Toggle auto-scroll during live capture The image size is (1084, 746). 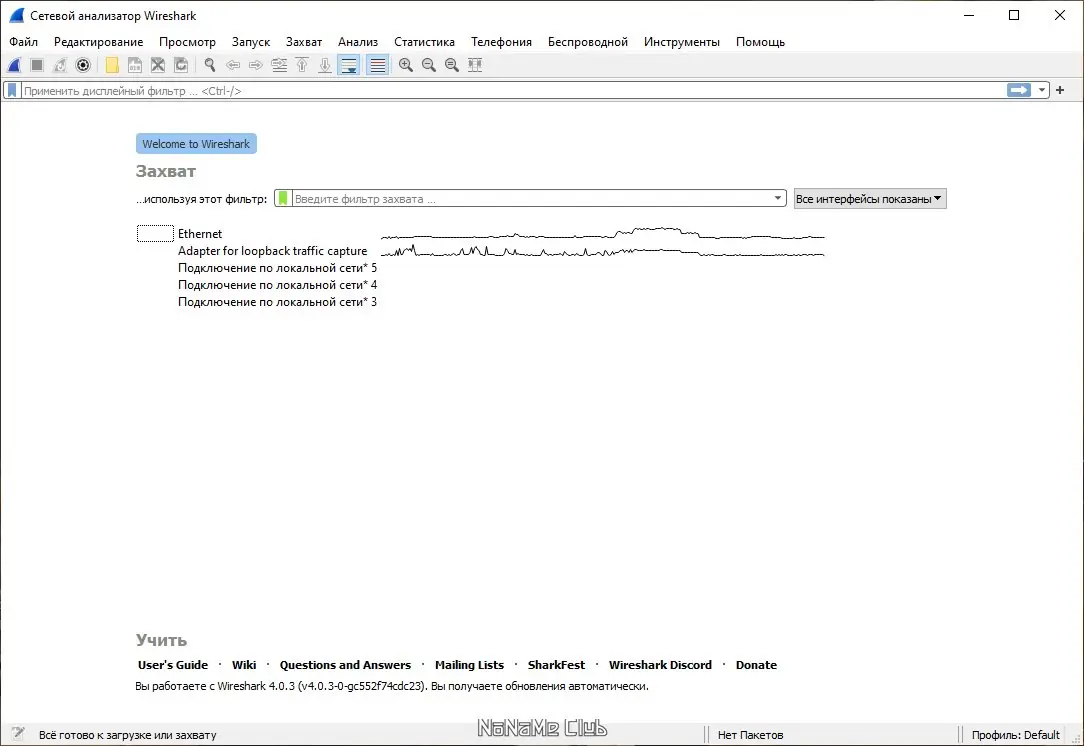click(x=349, y=65)
